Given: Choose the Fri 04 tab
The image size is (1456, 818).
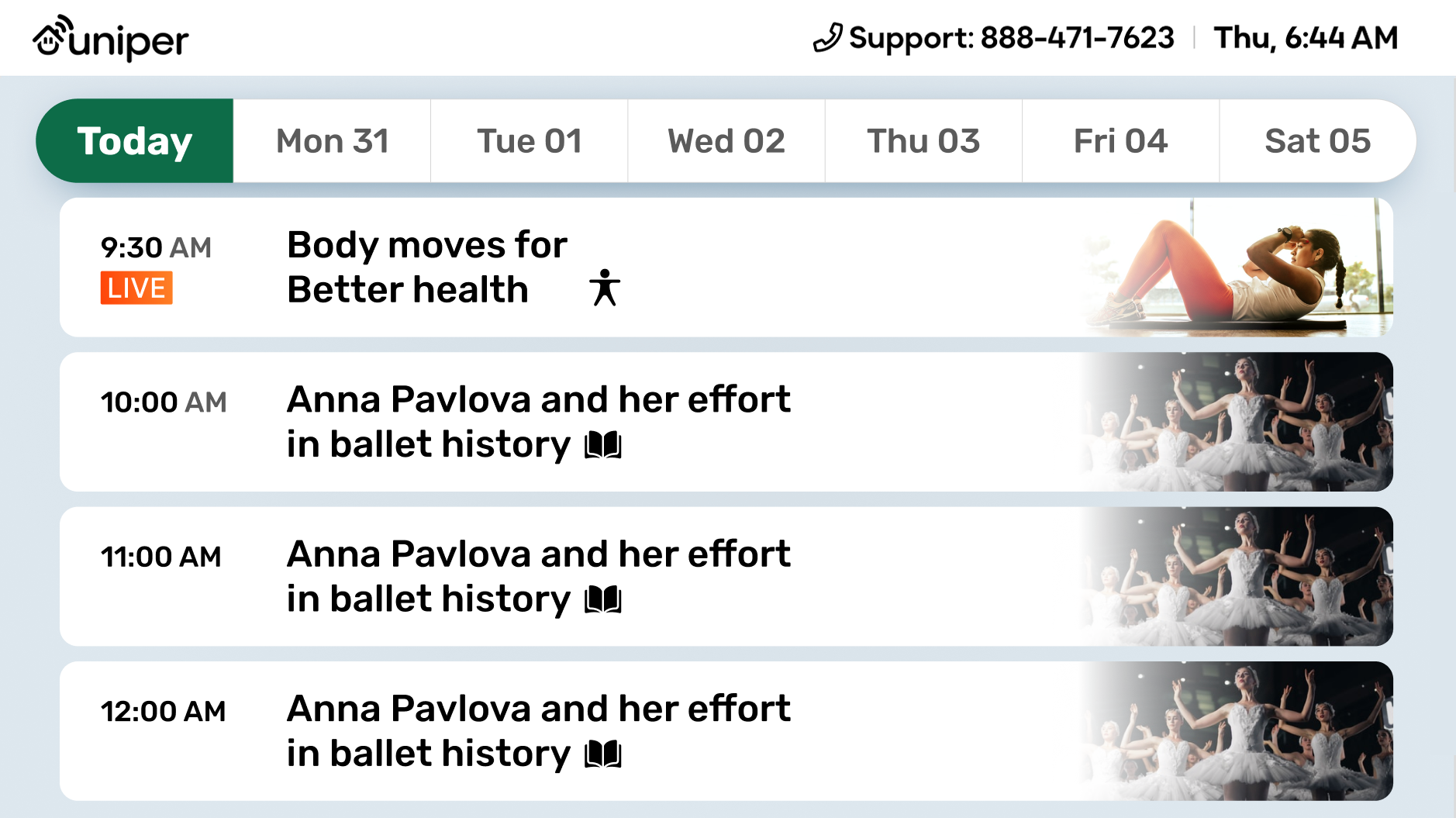Looking at the screenshot, I should coord(1120,141).
